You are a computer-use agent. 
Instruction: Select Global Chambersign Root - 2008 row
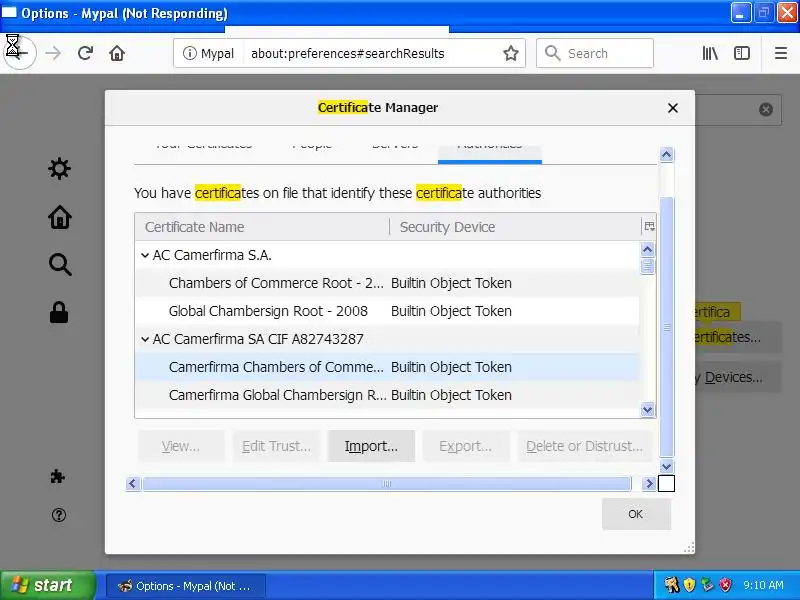pos(387,311)
